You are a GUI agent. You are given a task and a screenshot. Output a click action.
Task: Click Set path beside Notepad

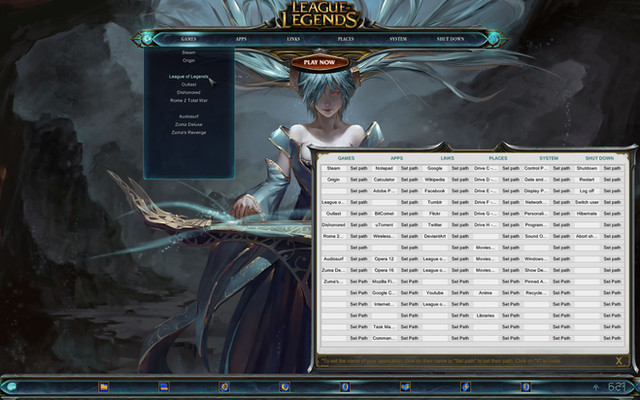409,168
